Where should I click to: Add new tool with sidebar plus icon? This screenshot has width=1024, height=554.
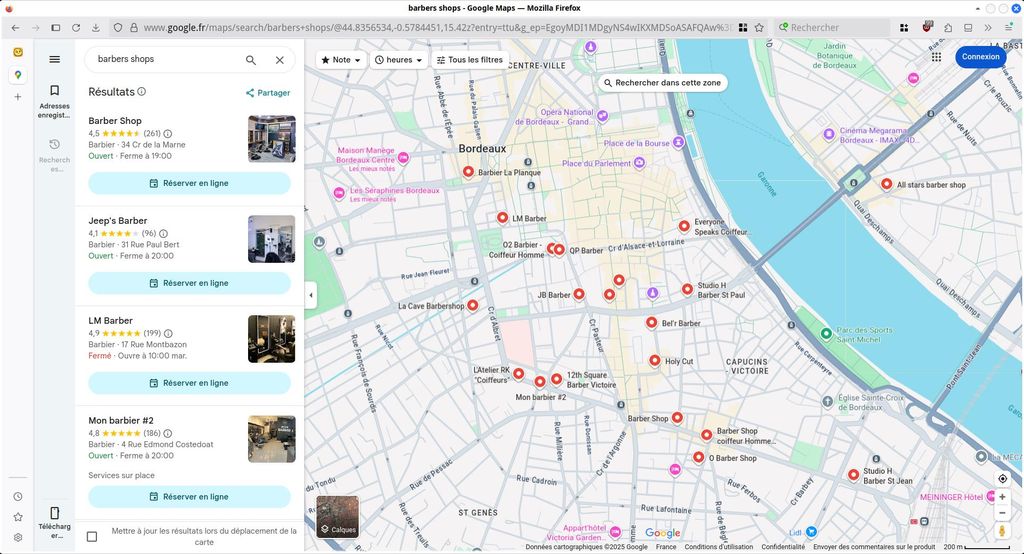18,97
